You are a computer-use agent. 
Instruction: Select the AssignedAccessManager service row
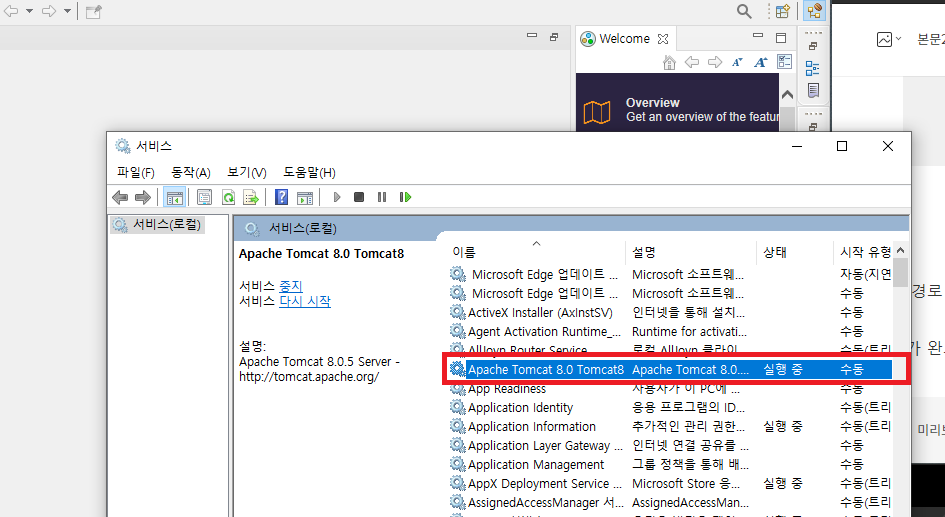coord(670,503)
